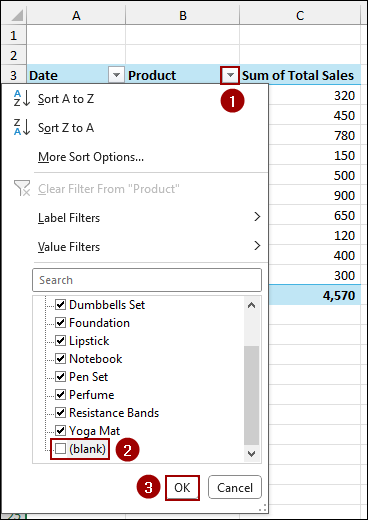Open the Product column filter dropdown

click(x=230, y=75)
